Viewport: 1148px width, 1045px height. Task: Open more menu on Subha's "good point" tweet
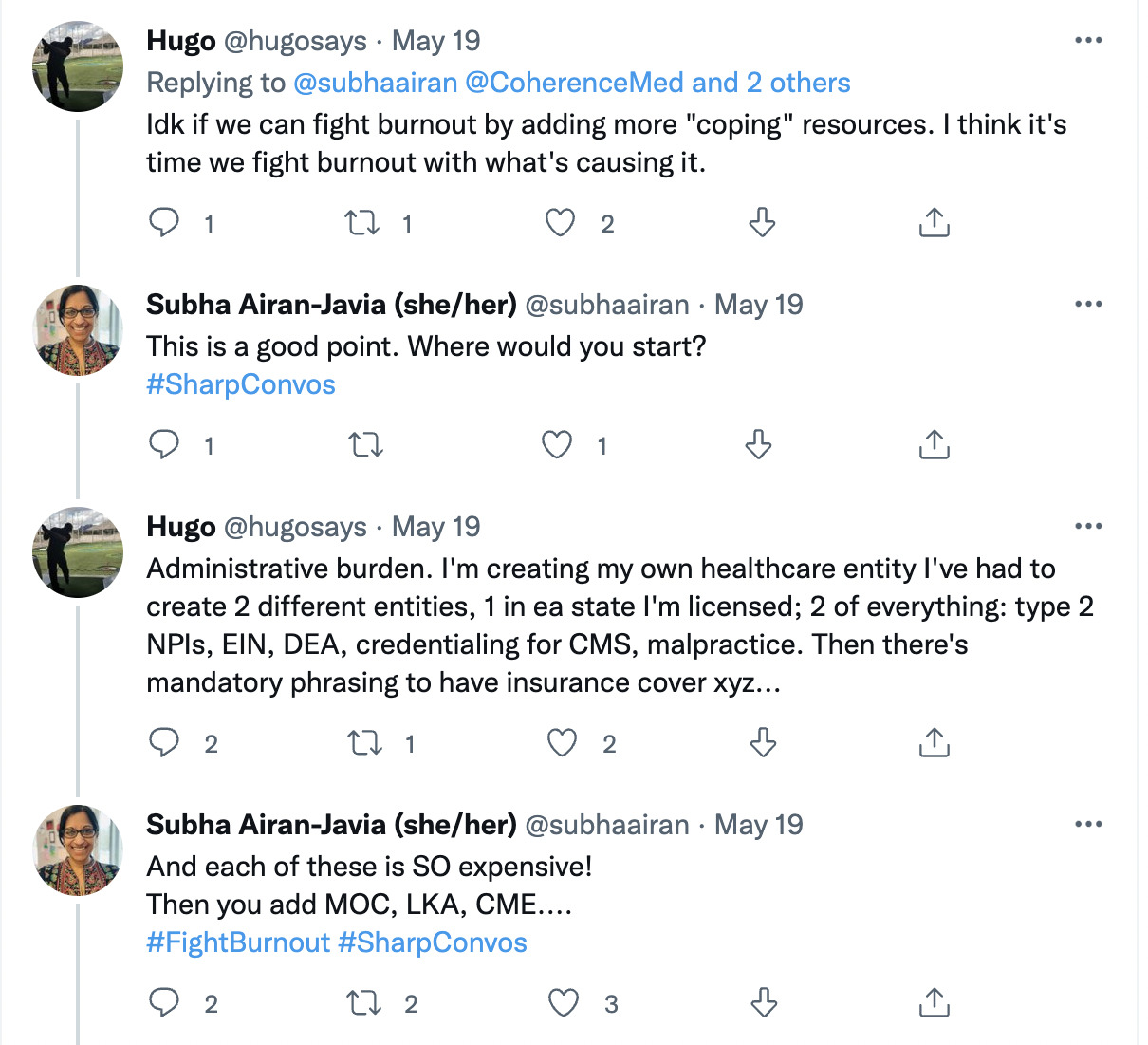click(1088, 304)
